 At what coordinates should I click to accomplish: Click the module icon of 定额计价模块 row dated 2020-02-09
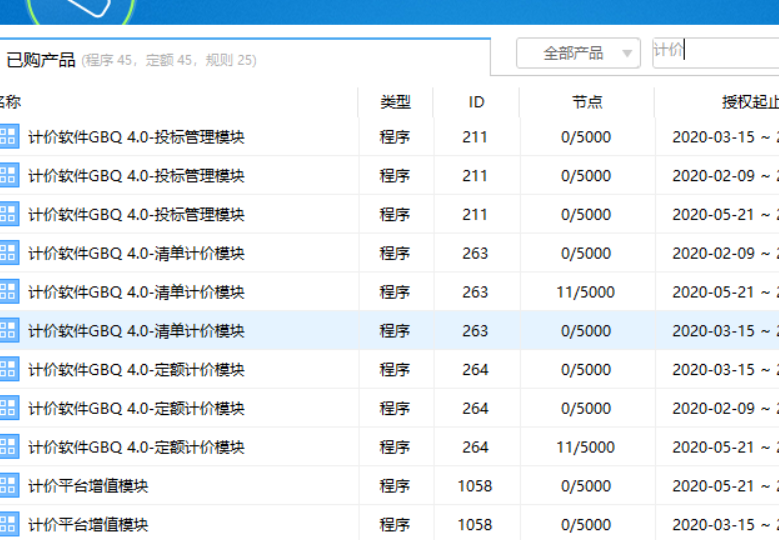point(8,408)
